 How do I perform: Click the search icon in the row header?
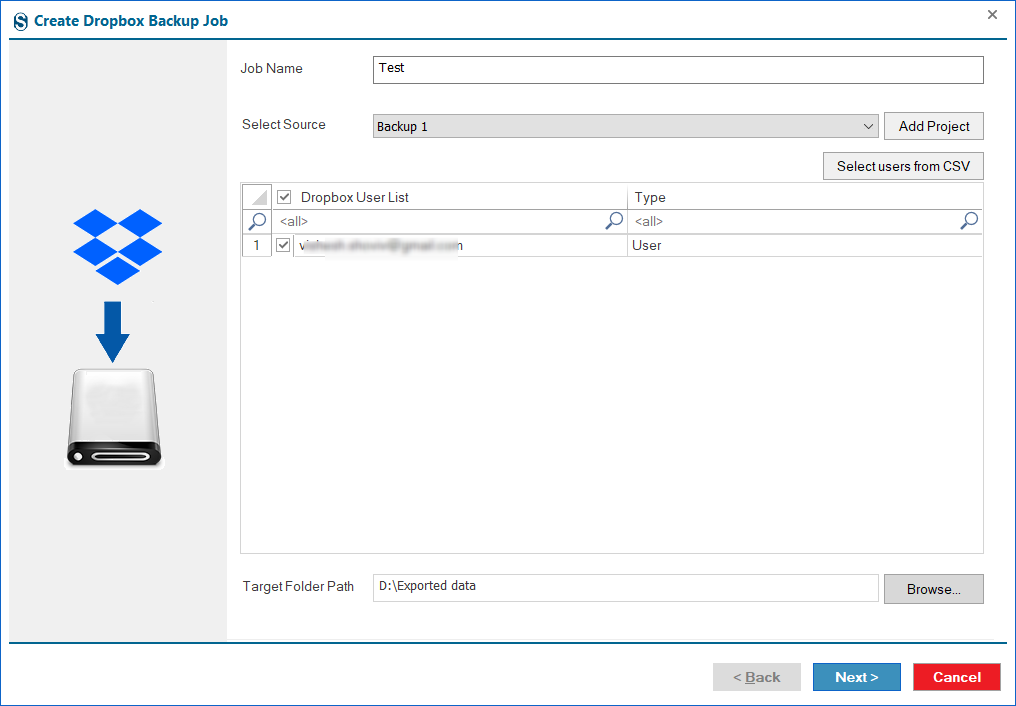pyautogui.click(x=257, y=222)
